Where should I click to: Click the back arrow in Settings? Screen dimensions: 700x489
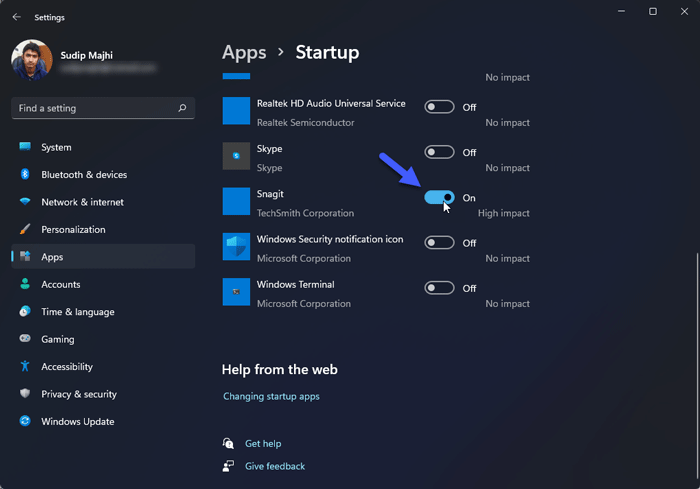click(17, 17)
